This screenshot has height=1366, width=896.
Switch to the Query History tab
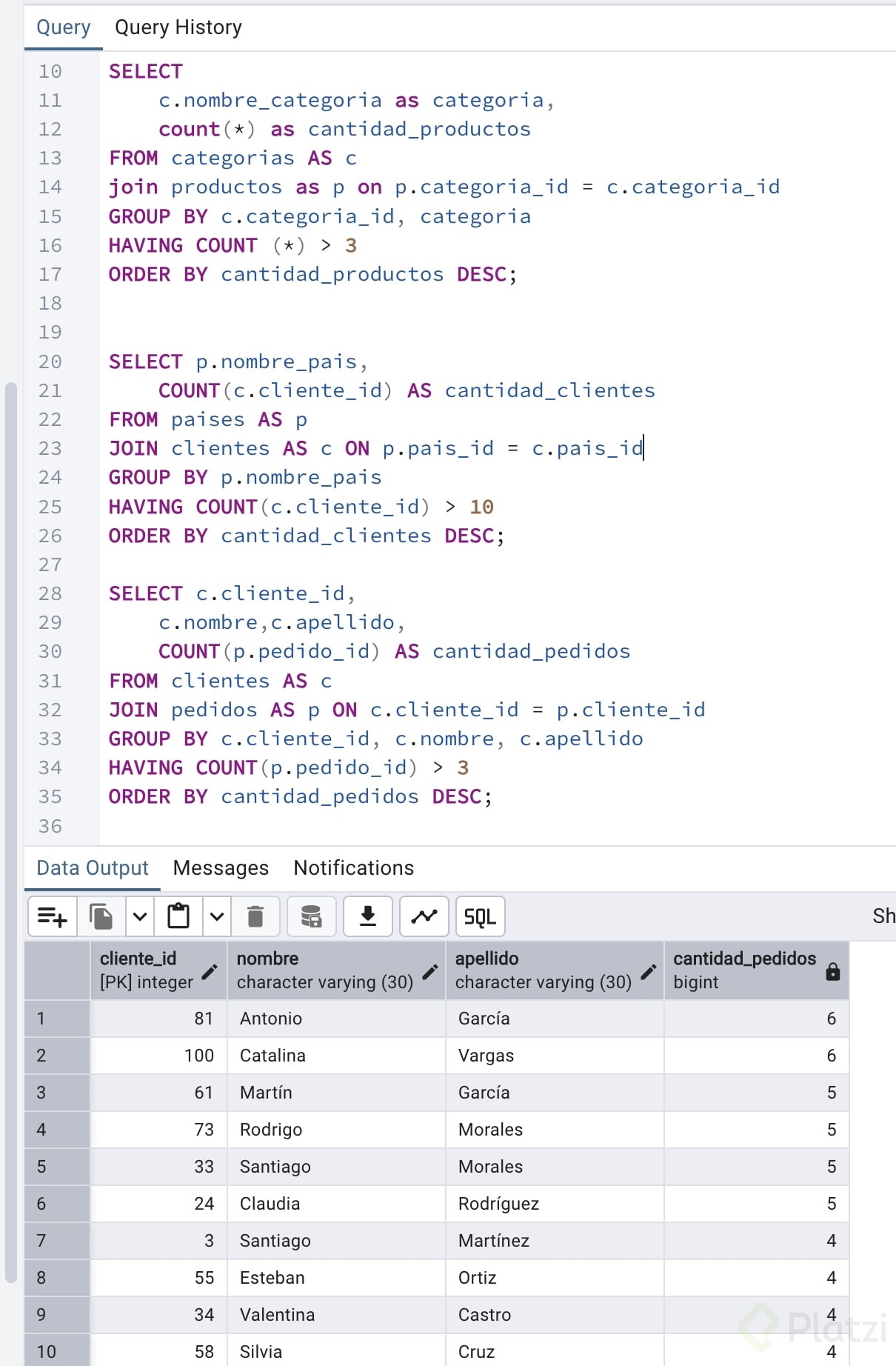point(178,27)
